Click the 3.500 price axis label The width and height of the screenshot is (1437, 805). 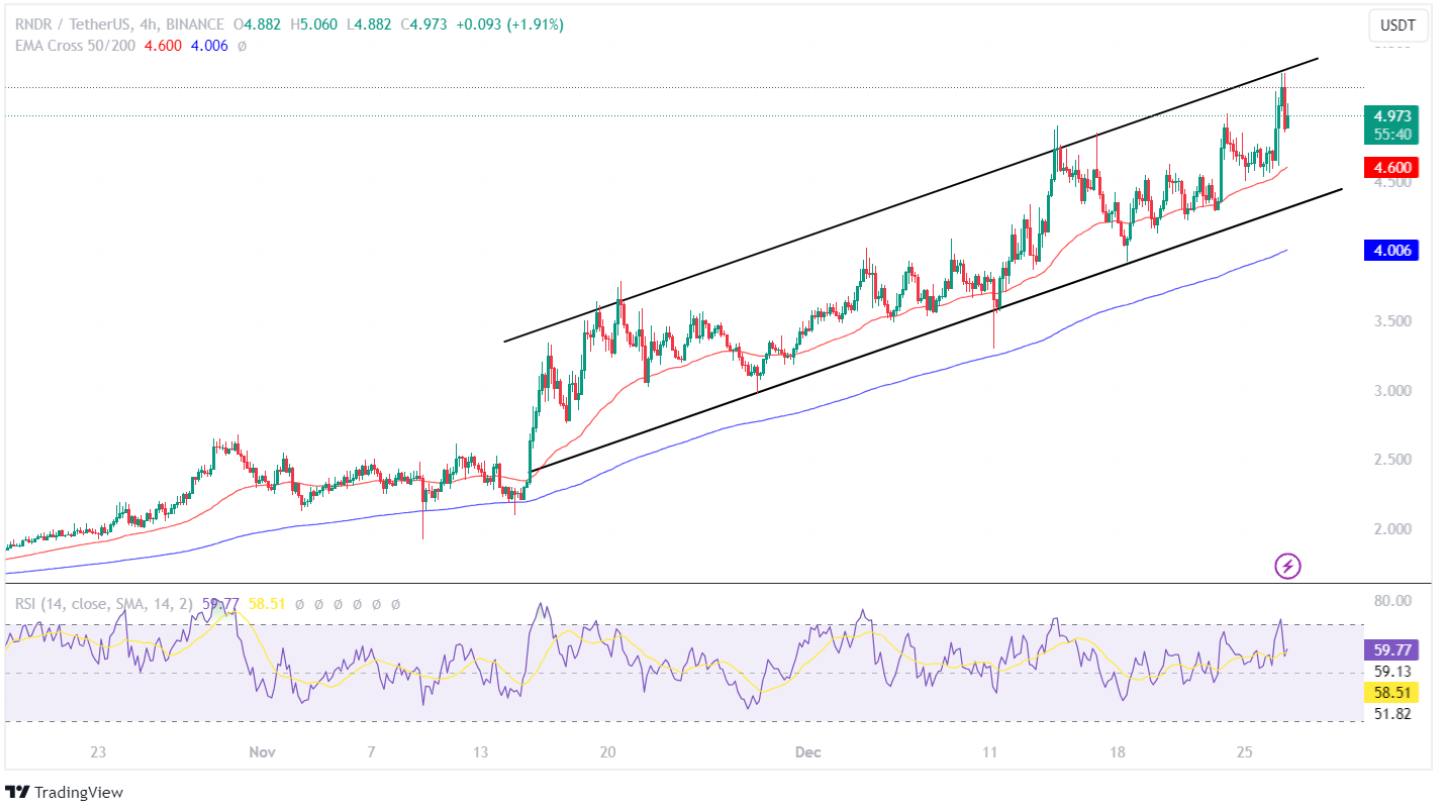point(1392,321)
